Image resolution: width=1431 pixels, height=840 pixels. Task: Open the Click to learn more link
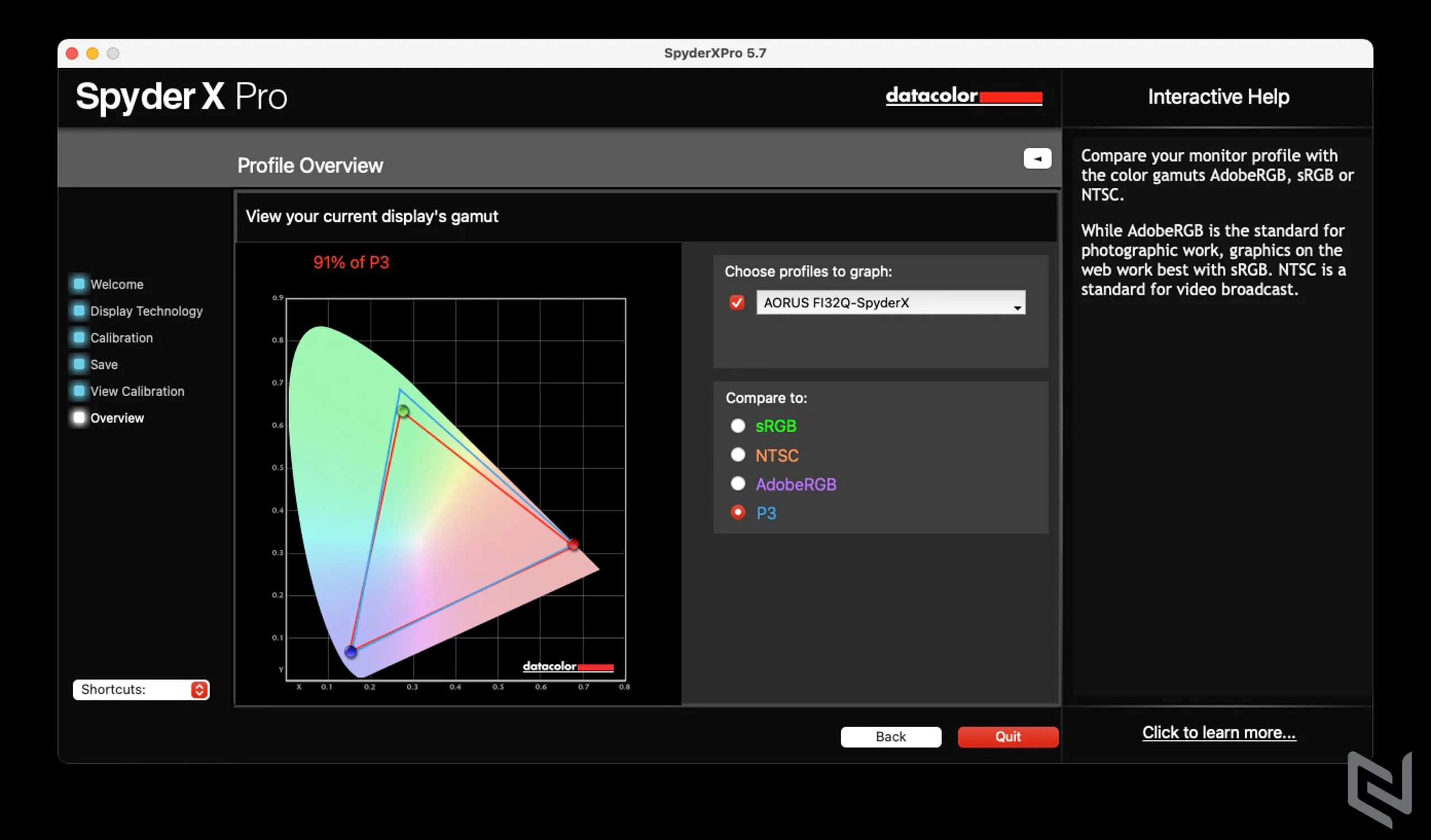[1219, 732]
